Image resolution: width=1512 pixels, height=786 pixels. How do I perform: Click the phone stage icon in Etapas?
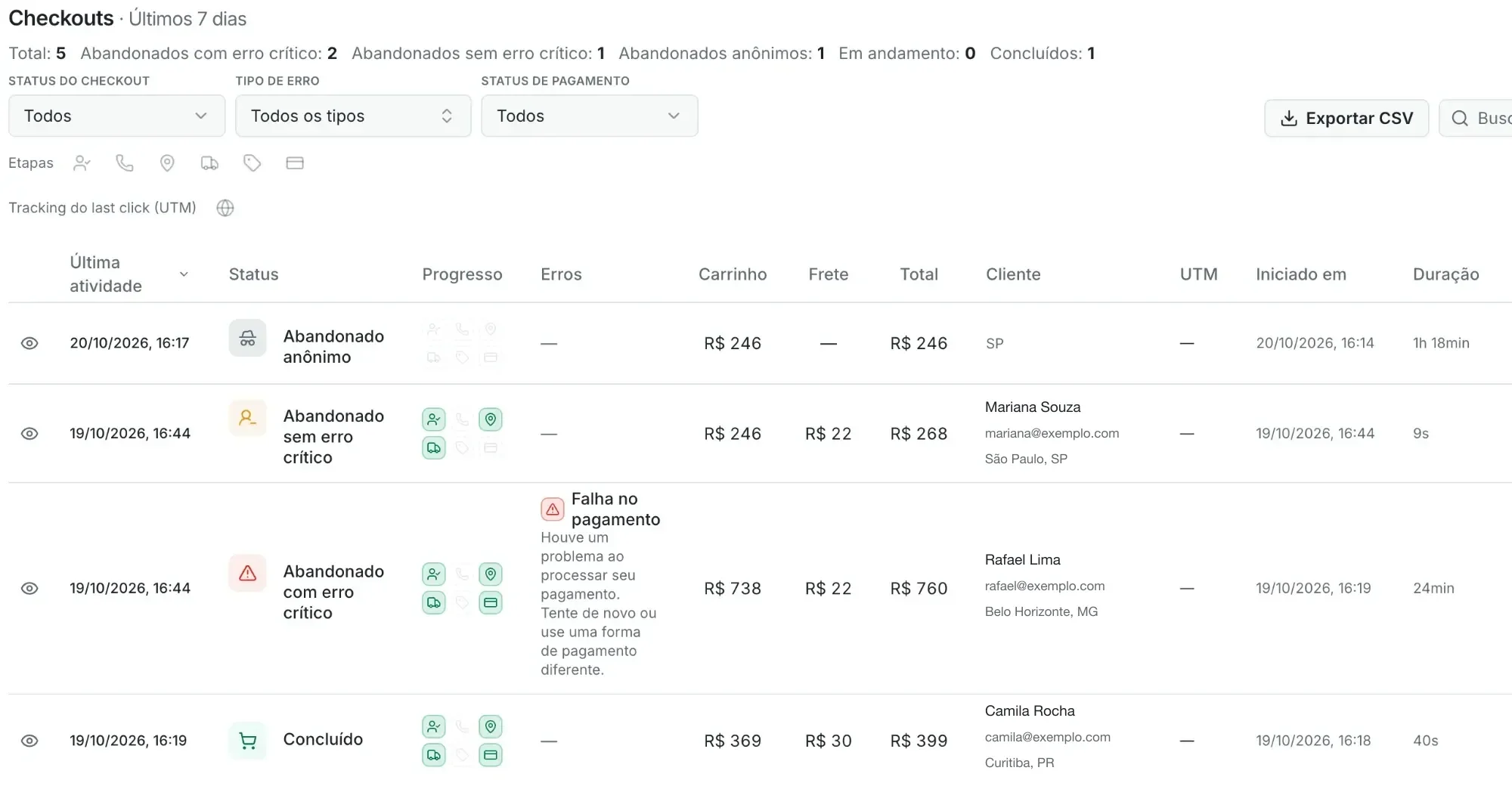125,163
